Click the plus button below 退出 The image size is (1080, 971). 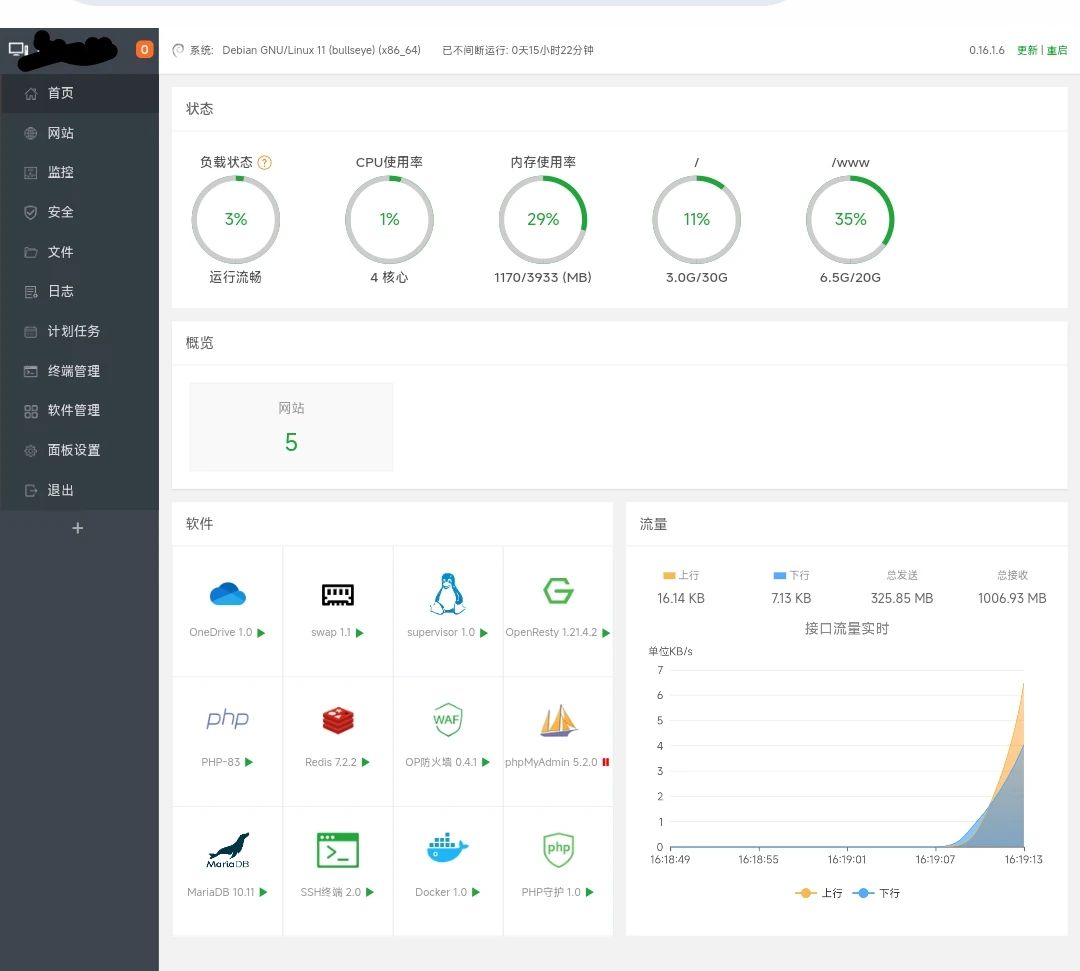point(78,528)
